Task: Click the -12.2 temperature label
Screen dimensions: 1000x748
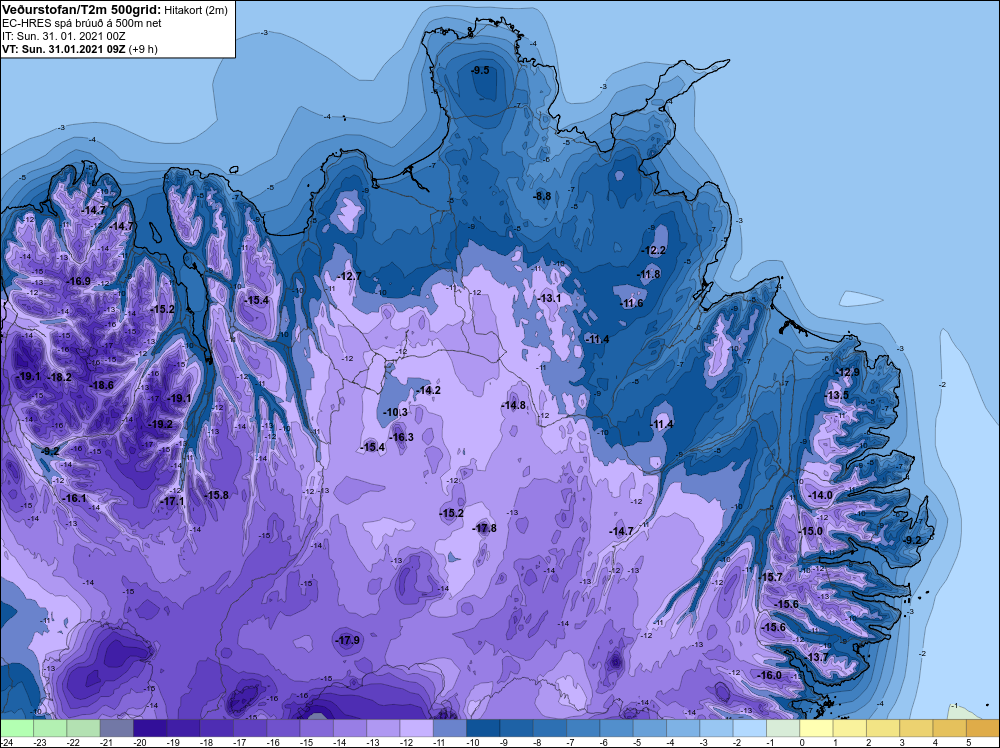Action: click(654, 250)
